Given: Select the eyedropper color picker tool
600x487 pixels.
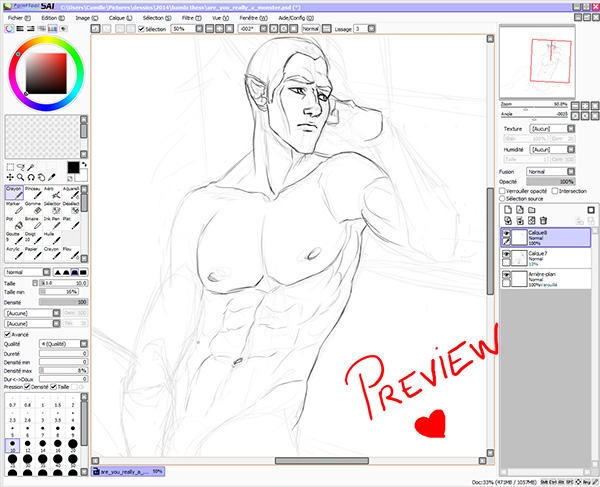Looking at the screenshot, I should (52, 177).
